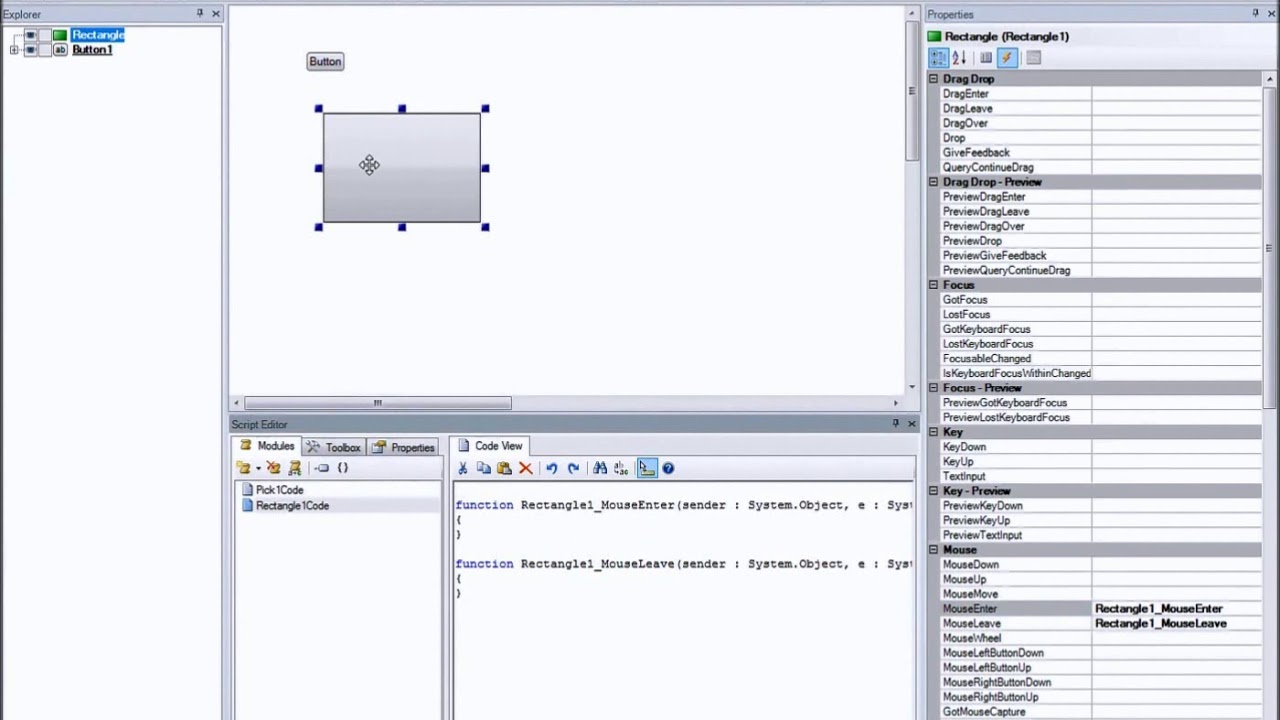
Task: Toggle the Events lightning bolt button
Action: point(1007,58)
